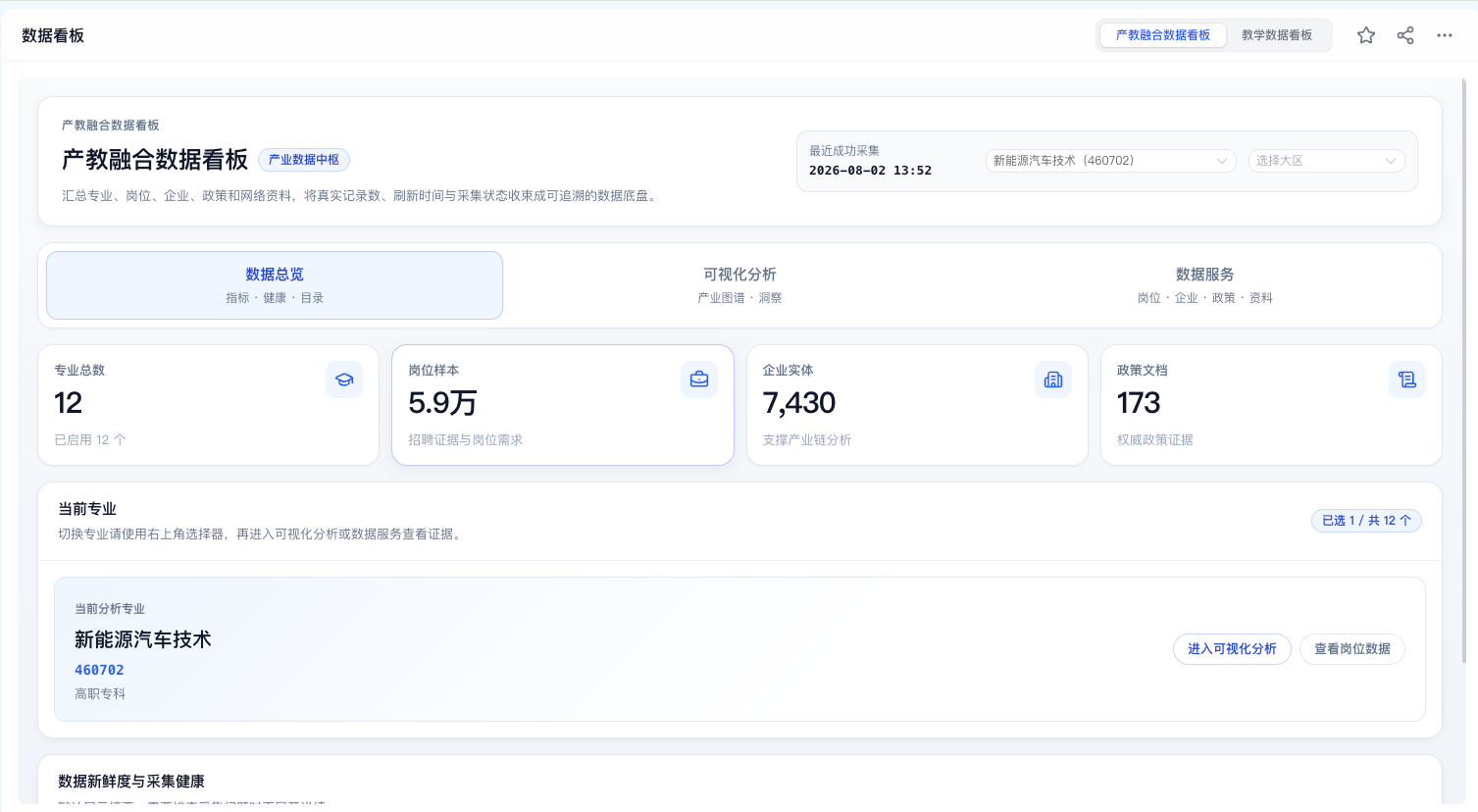Click the 最近成功采集 label

(844, 151)
